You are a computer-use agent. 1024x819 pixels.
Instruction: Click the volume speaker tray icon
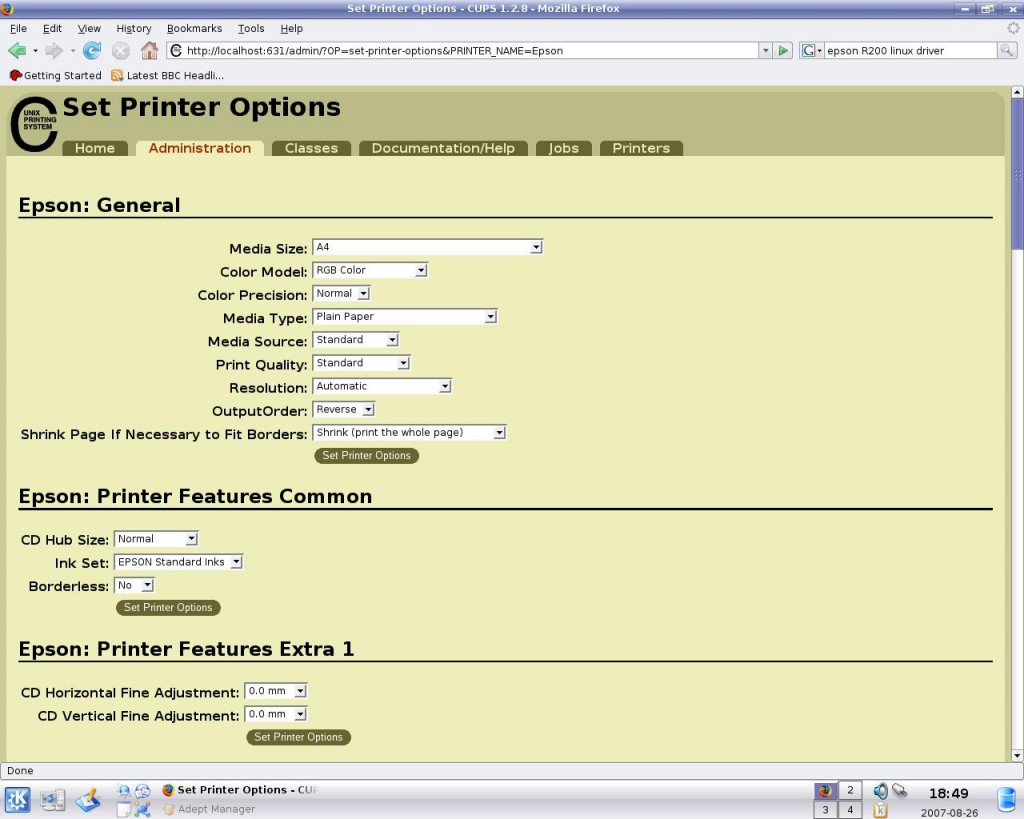tap(880, 791)
